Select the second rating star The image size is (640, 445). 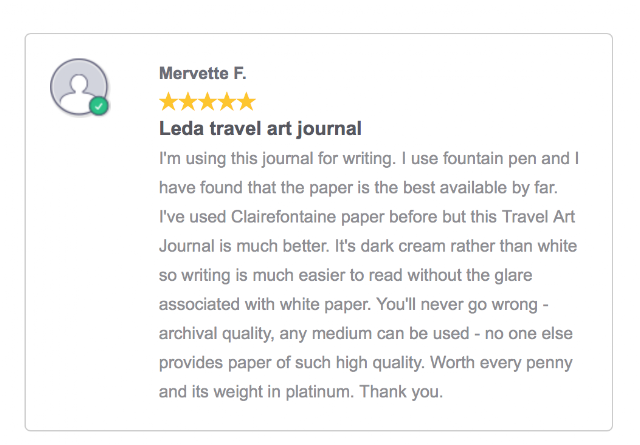coord(187,102)
